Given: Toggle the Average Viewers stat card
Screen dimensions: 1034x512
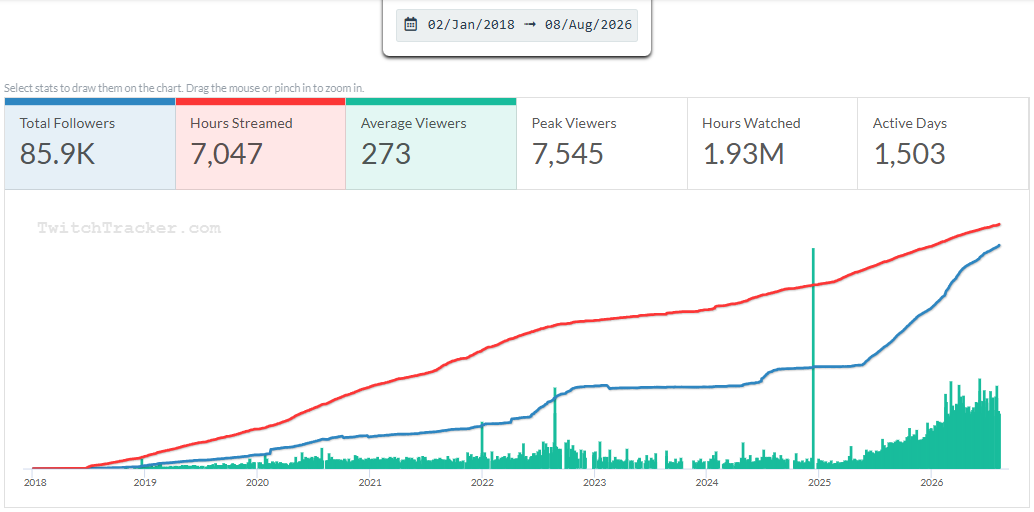Looking at the screenshot, I should pyautogui.click(x=431, y=144).
